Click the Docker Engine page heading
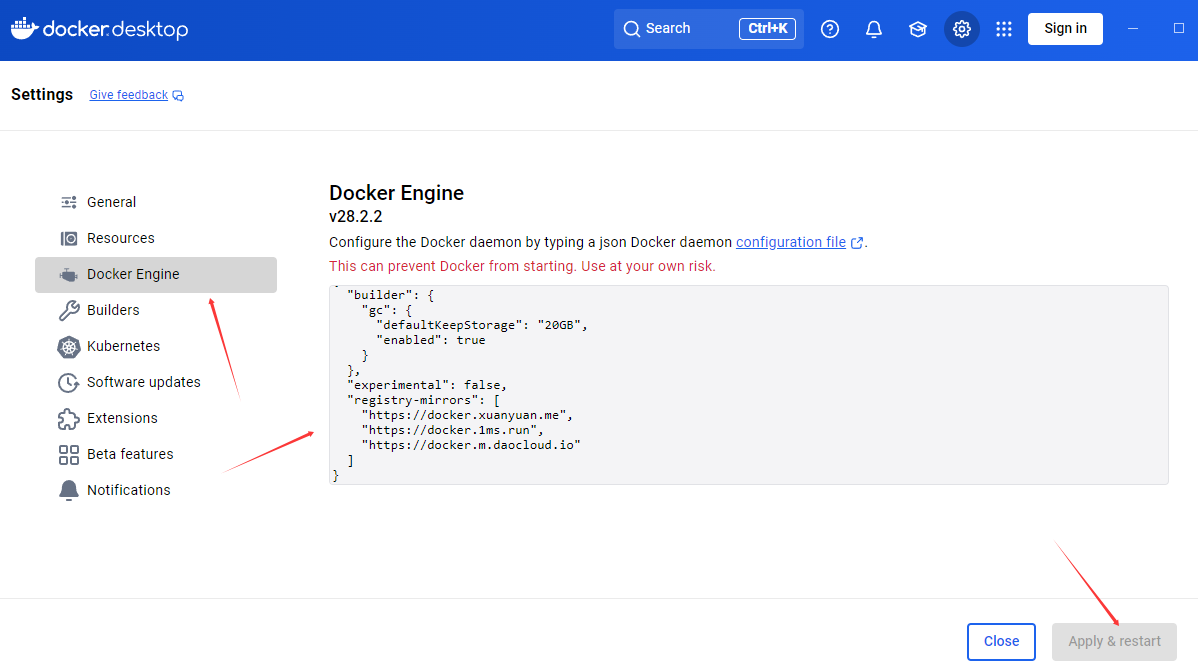 click(x=397, y=192)
